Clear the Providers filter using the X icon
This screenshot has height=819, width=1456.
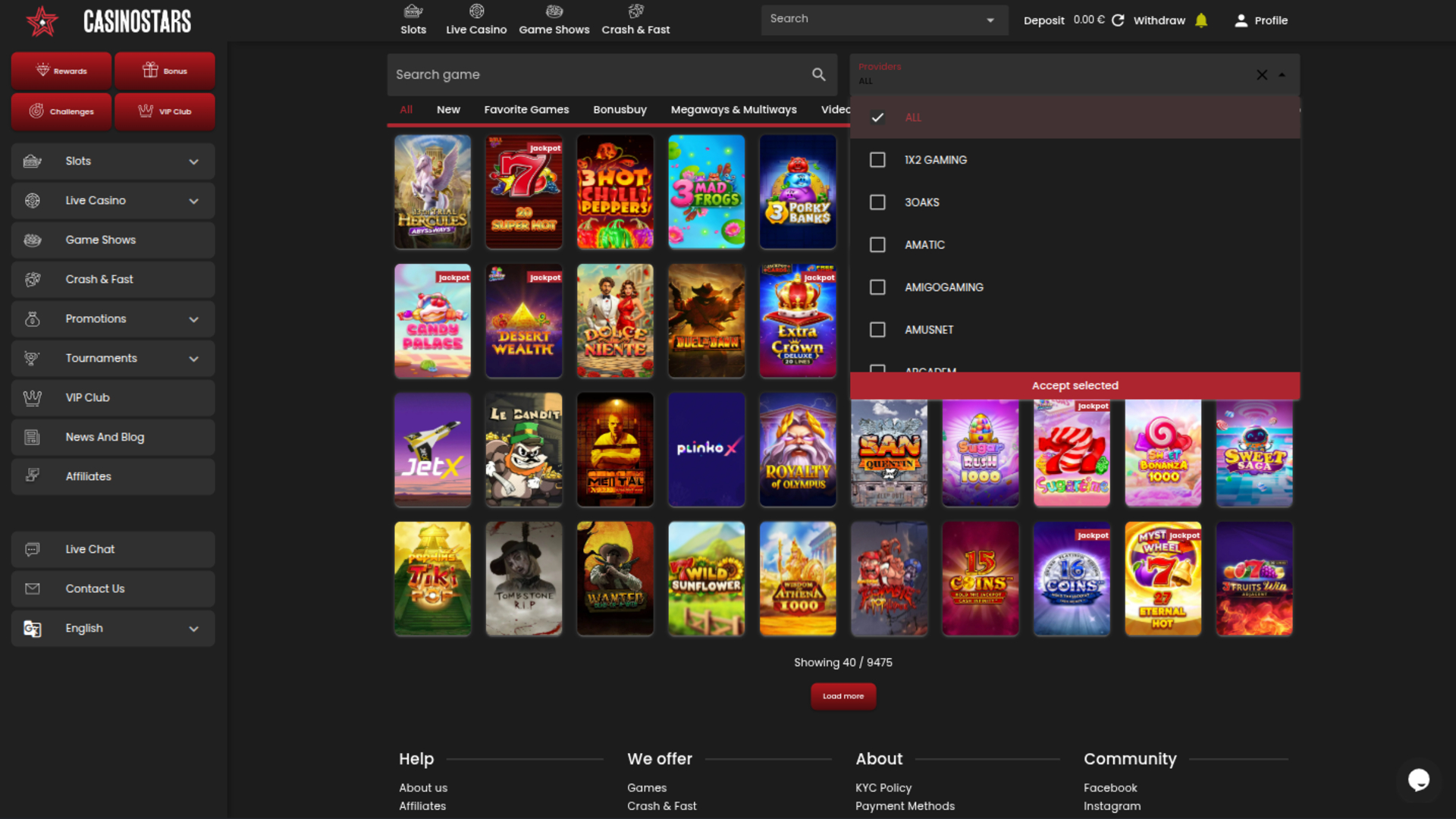pos(1261,75)
